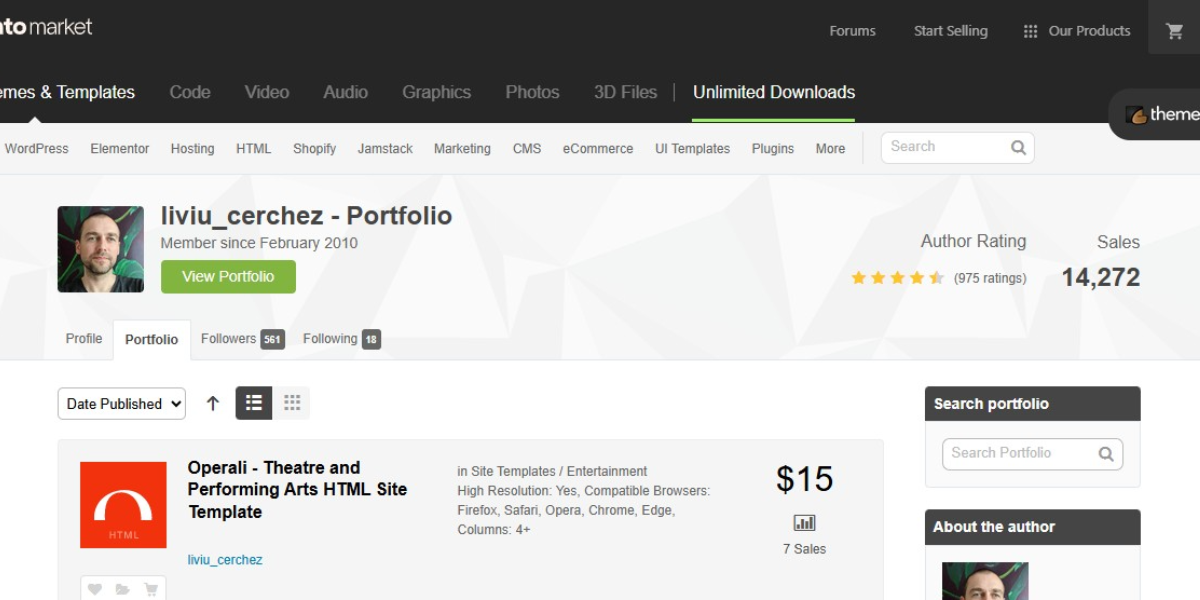Viewport: 1200px width, 600px height.
Task: Click the 7 Sales text
Action: [805, 549]
